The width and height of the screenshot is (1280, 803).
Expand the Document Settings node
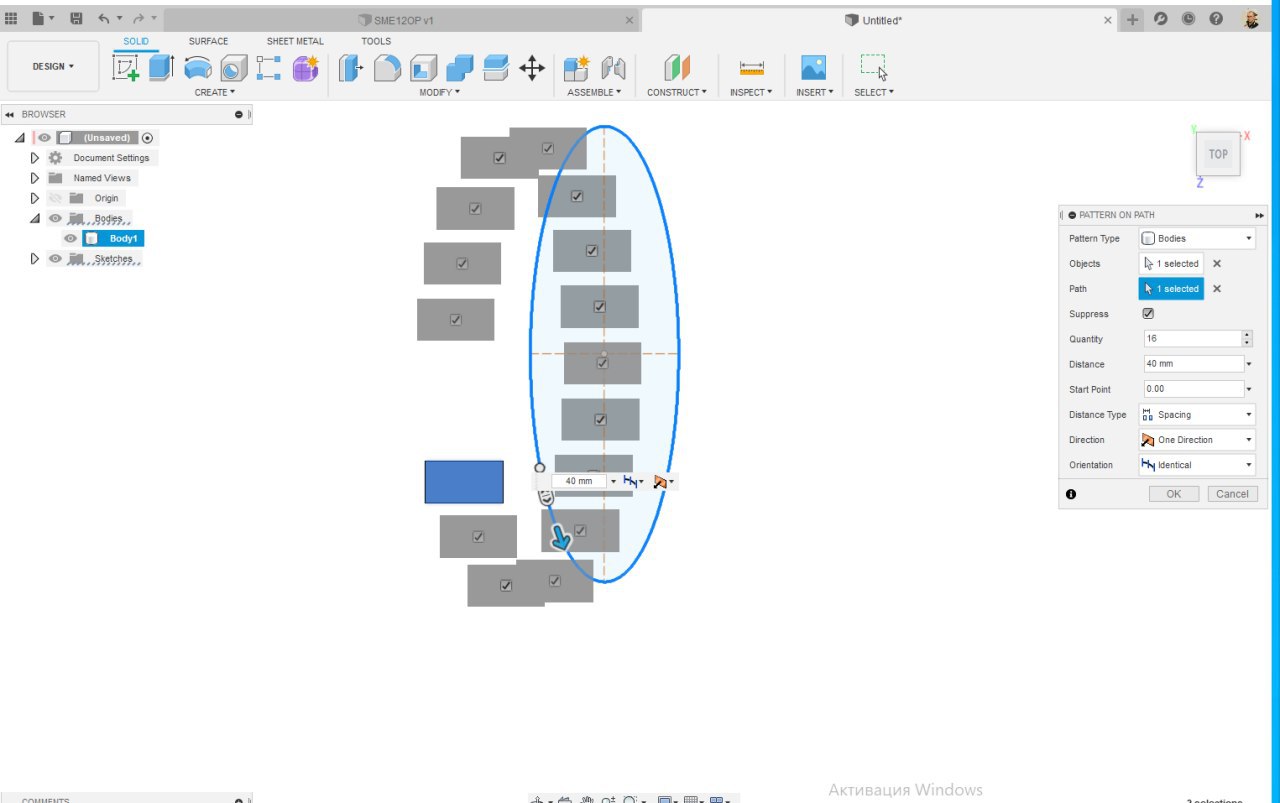click(x=35, y=158)
